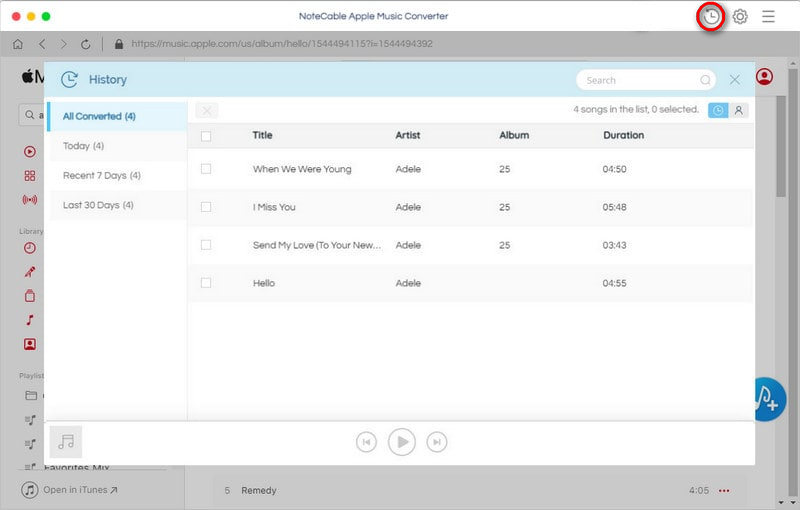The height and width of the screenshot is (510, 800).
Task: Select the Last 30 Days (4) filter
Action: click(x=117, y=205)
